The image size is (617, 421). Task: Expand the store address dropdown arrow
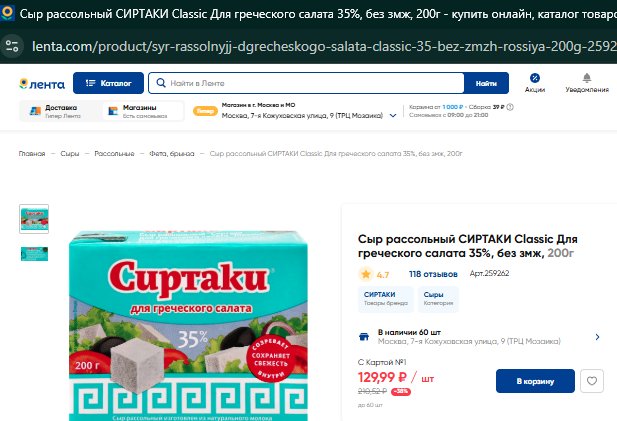393,116
